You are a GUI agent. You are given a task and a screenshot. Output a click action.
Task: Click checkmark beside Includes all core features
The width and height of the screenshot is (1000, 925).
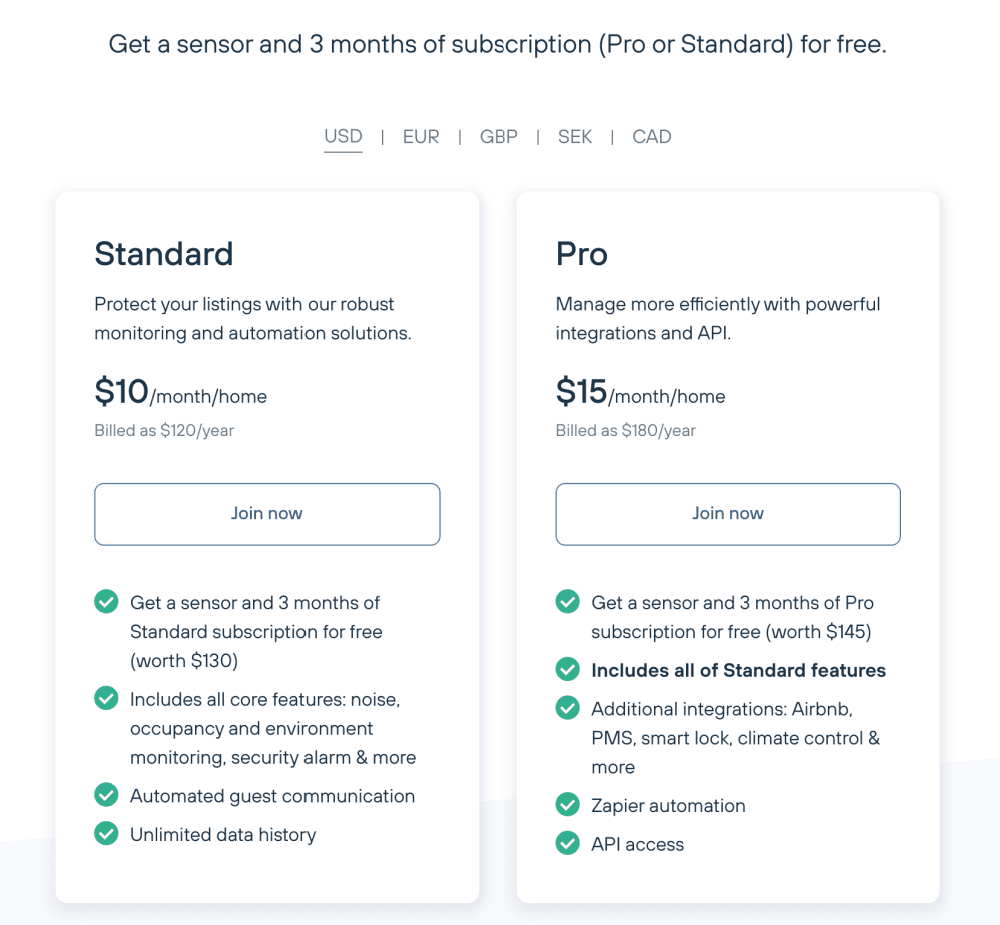click(106, 698)
